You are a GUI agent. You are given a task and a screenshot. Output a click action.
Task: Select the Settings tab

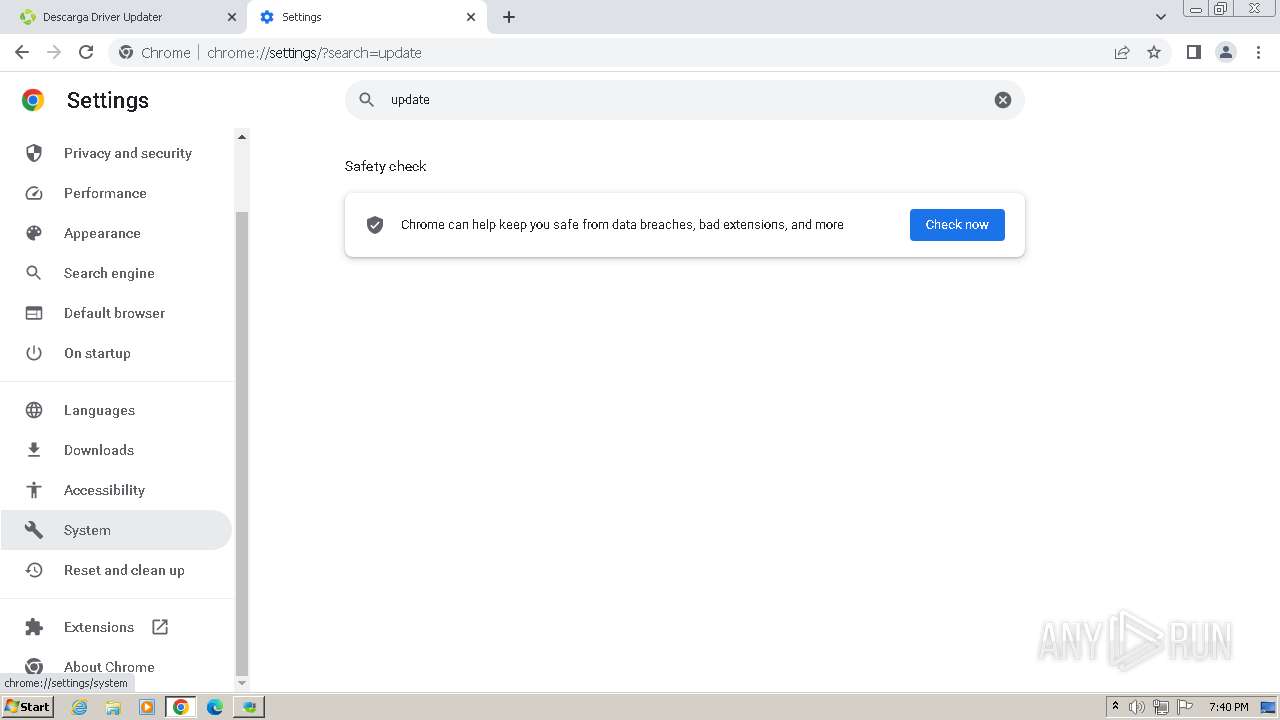pos(366,17)
